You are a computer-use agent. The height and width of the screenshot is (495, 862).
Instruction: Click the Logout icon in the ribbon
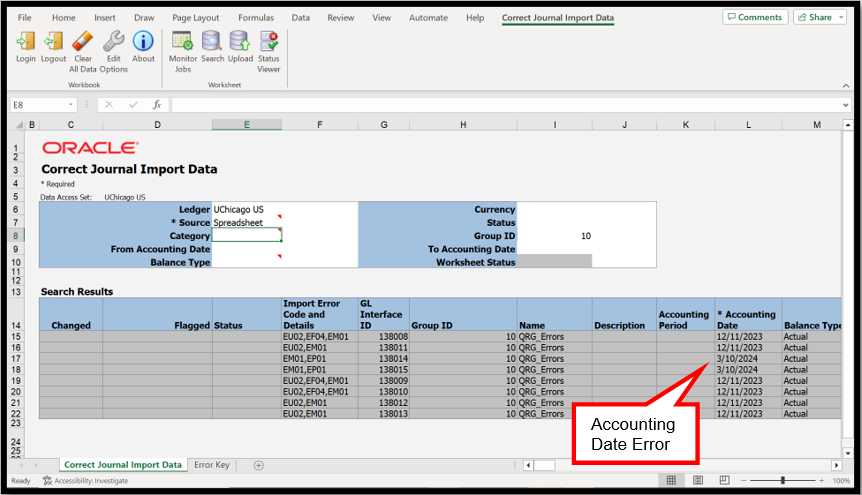point(53,41)
